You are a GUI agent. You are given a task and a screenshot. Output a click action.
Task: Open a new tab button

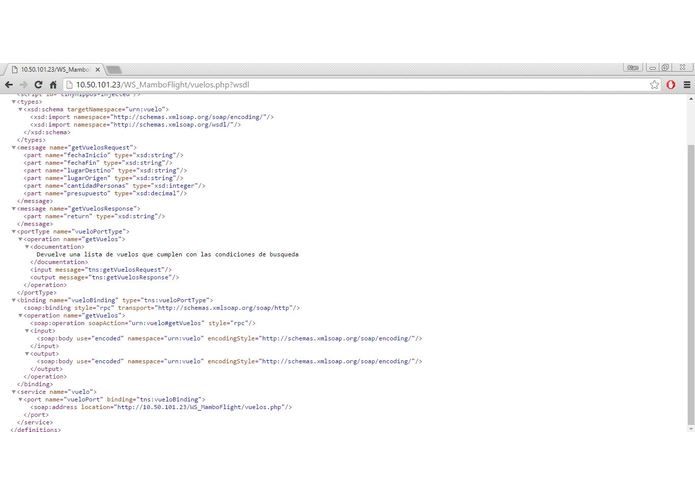pyautogui.click(x=114, y=70)
